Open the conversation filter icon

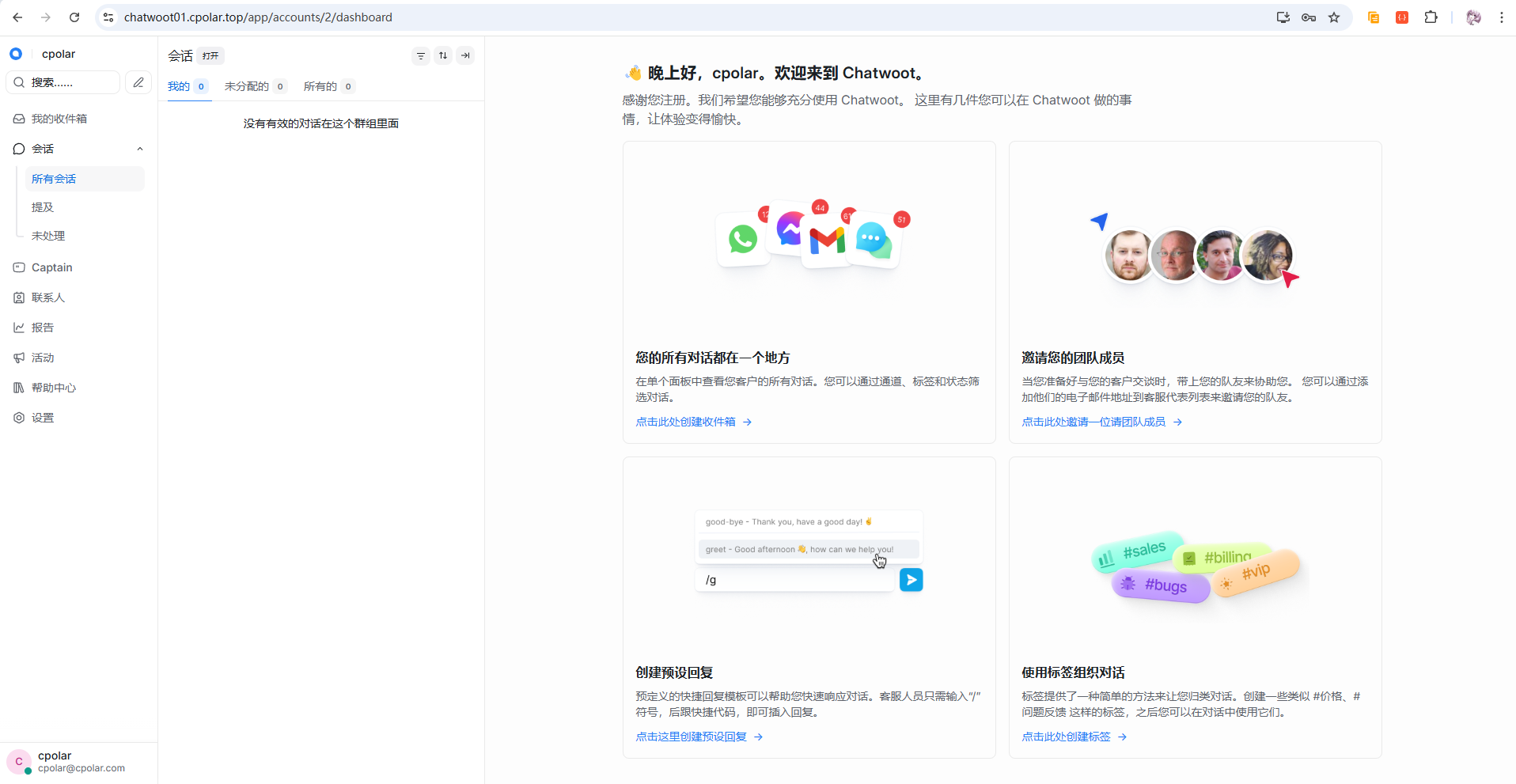tap(421, 55)
